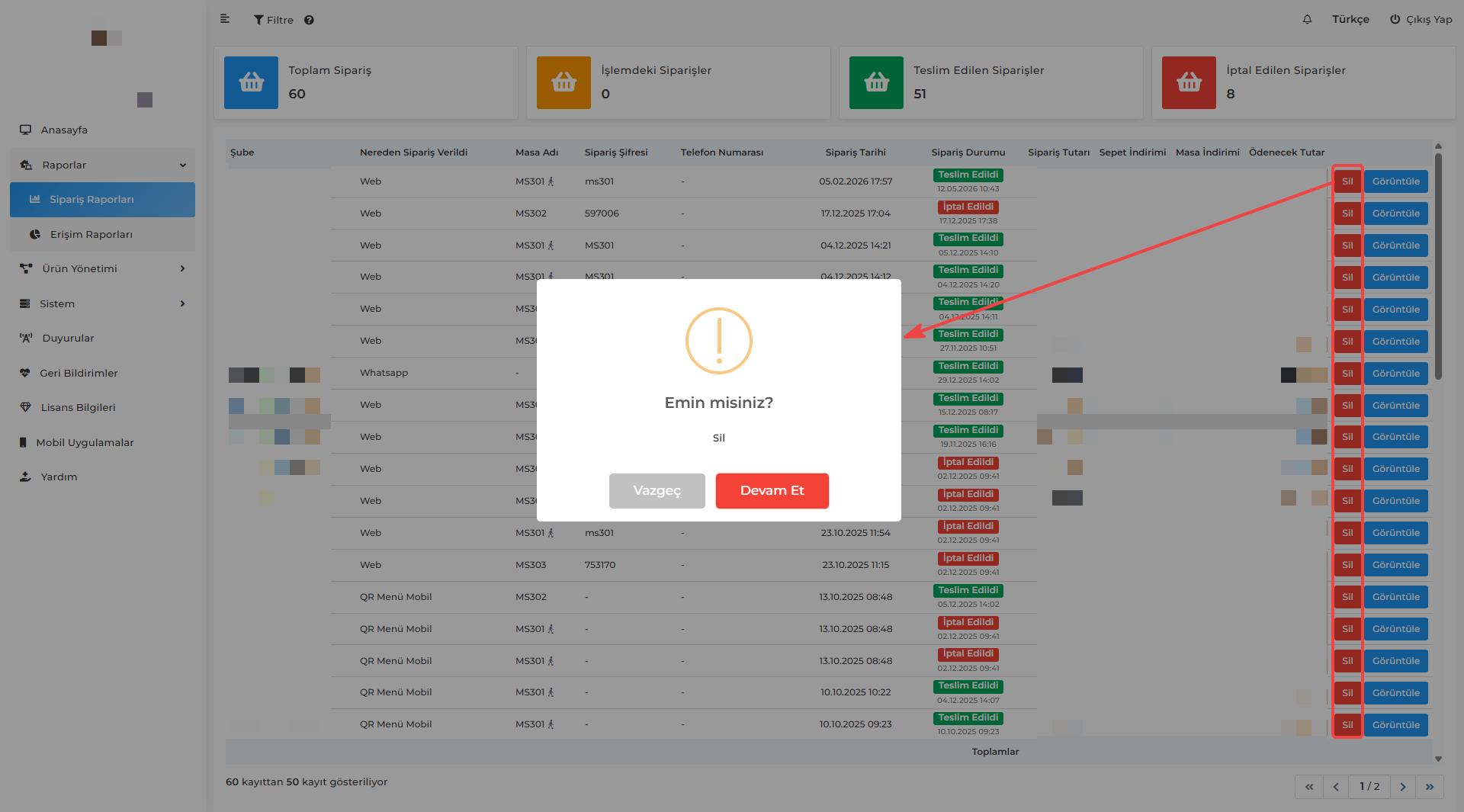This screenshot has height=812, width=1464.
Task: Click the Masa Adı column header
Action: pos(537,152)
